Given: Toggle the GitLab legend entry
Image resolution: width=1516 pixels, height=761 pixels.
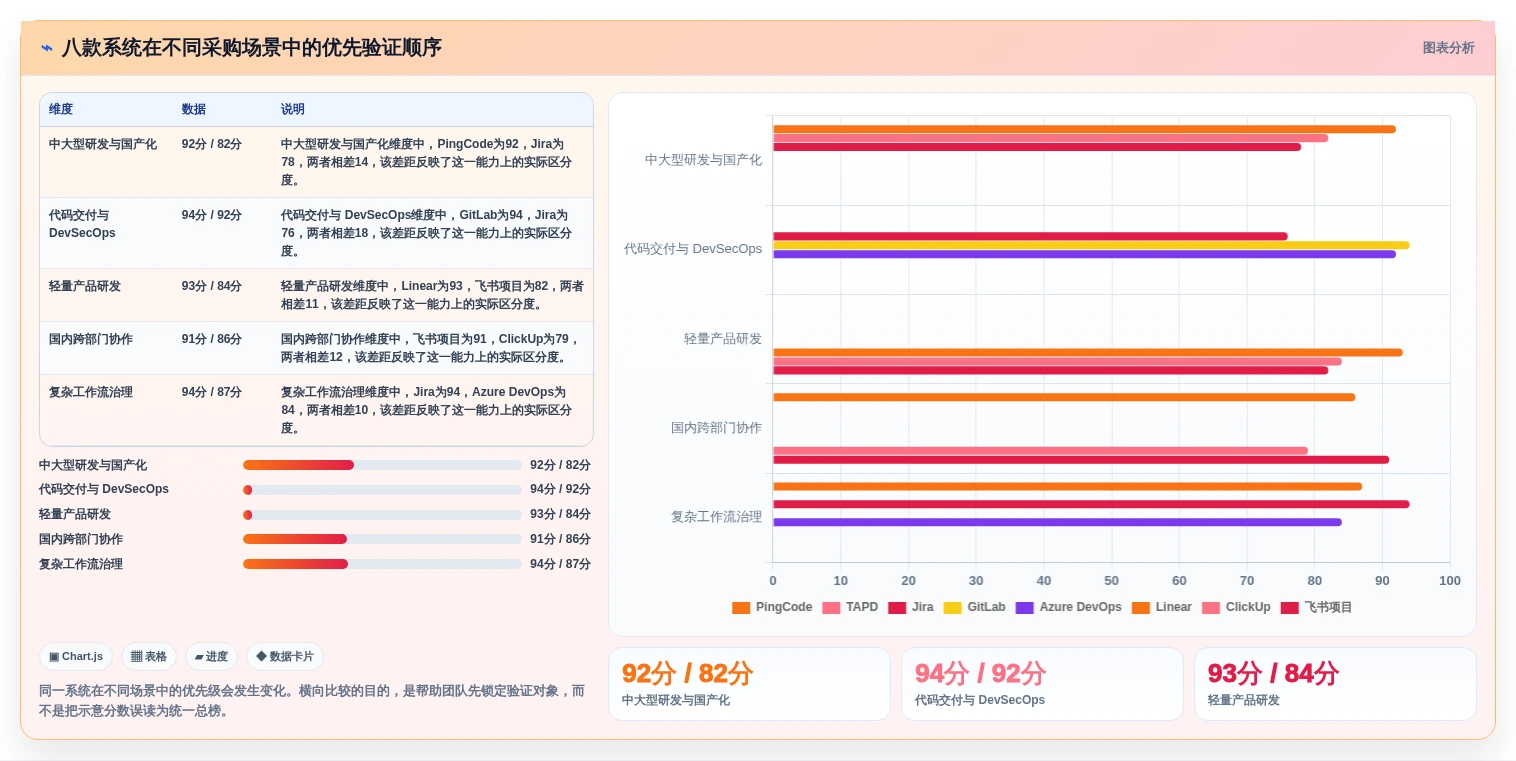Looking at the screenshot, I should [x=974, y=608].
